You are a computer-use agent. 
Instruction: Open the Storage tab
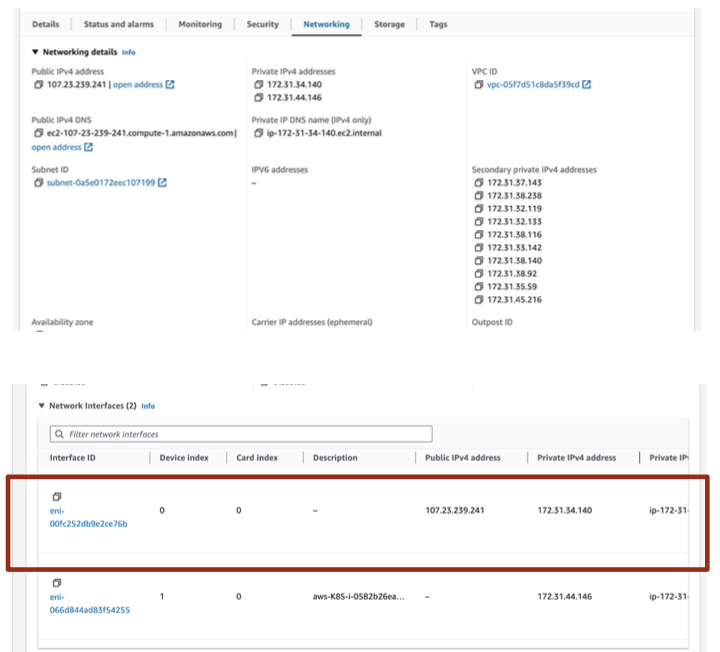click(389, 24)
